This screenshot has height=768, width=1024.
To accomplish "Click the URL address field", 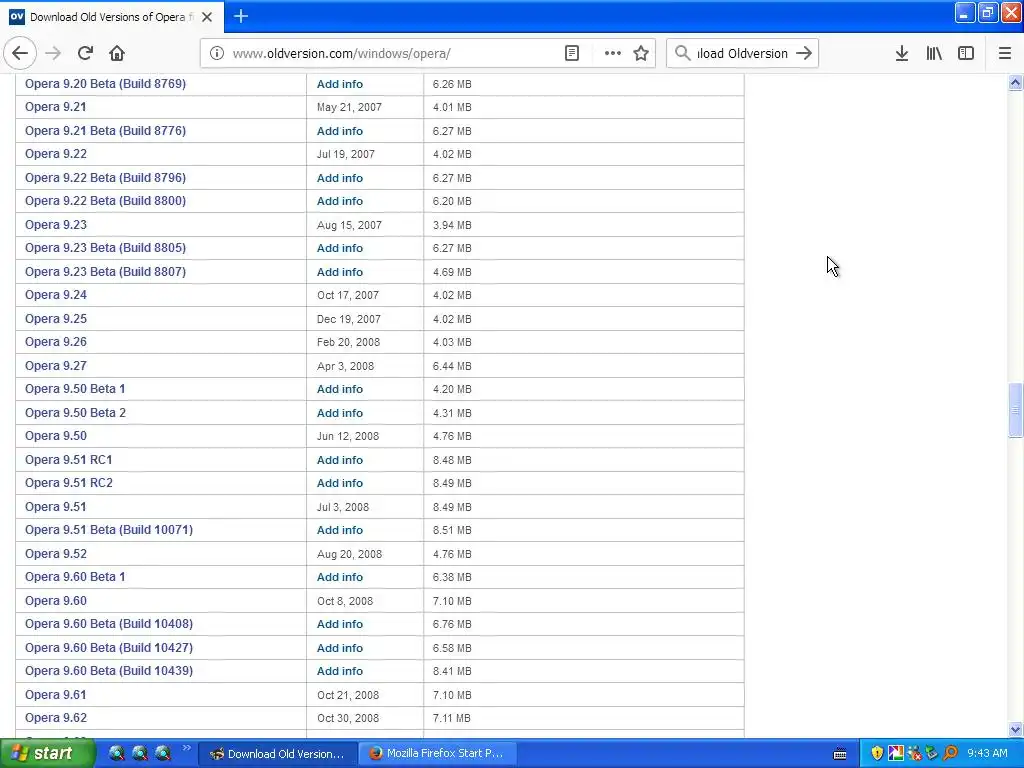I will (x=392, y=54).
